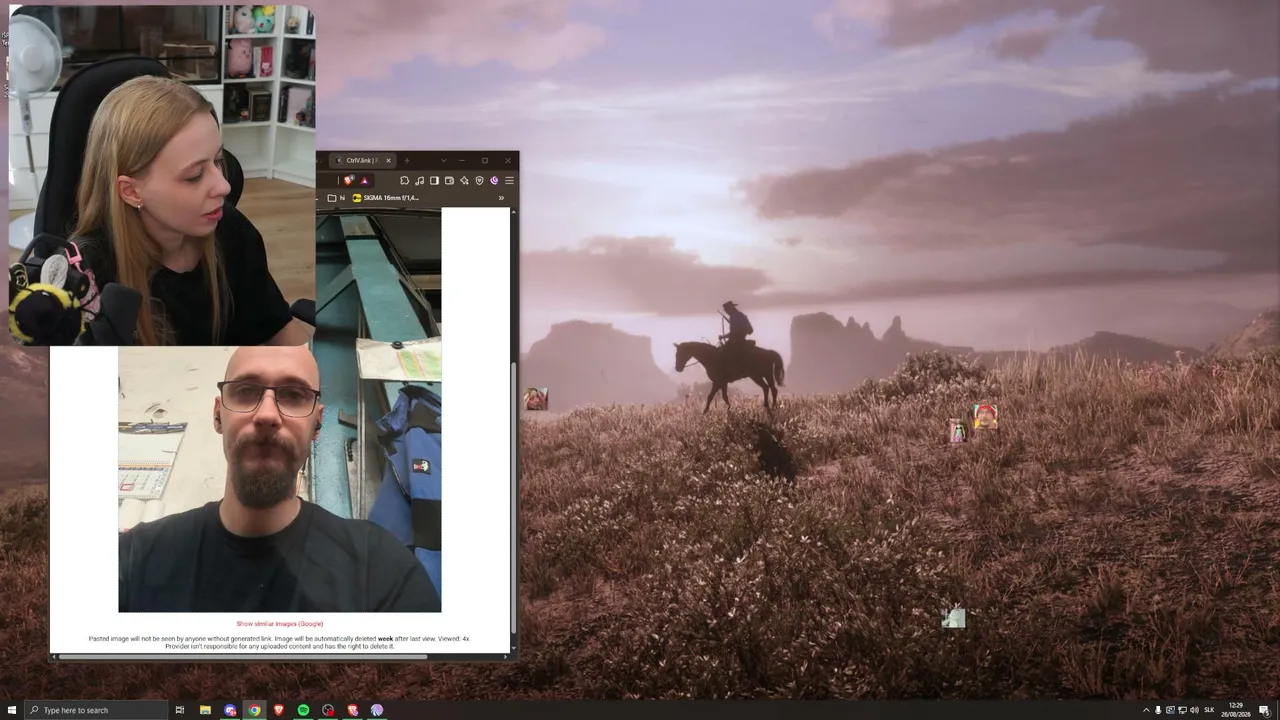Select the red-faced desktop icon
This screenshot has height=720, width=1280.
coord(985,416)
